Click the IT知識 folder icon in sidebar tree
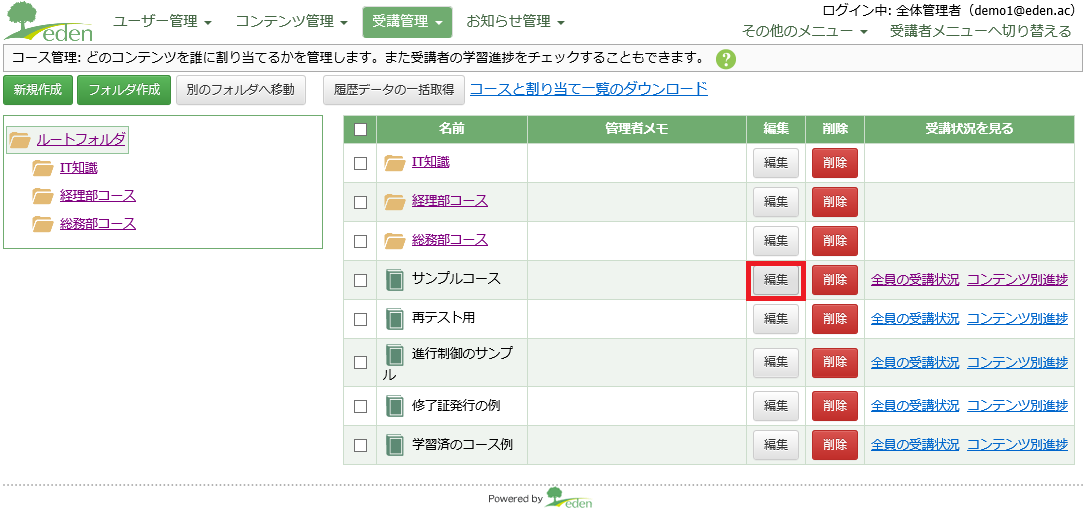 click(x=43, y=168)
